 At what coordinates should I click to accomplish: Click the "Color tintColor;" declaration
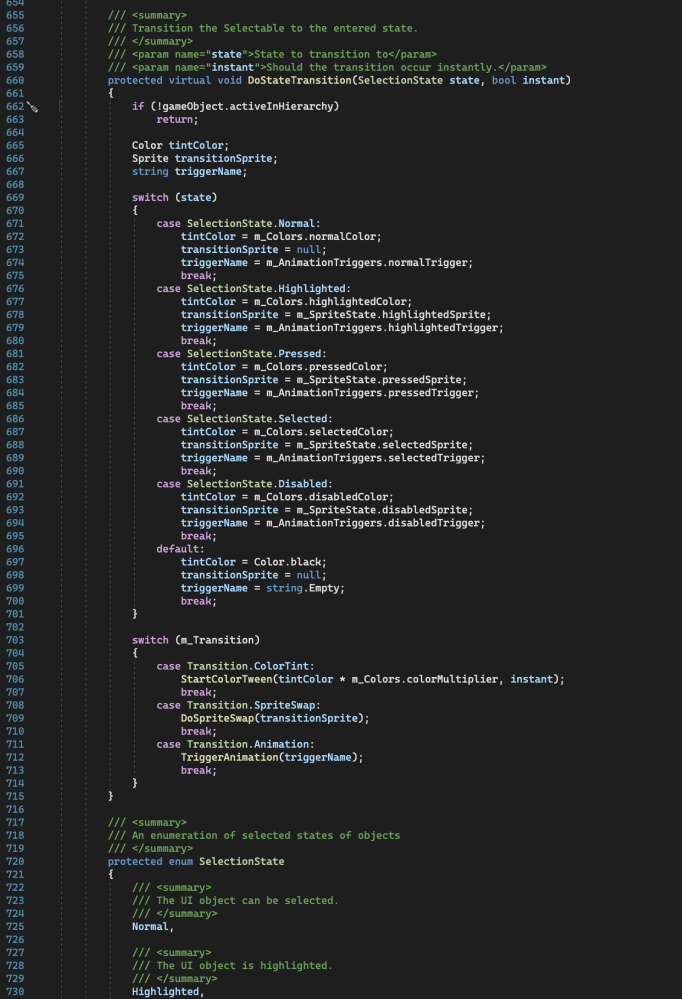click(180, 145)
